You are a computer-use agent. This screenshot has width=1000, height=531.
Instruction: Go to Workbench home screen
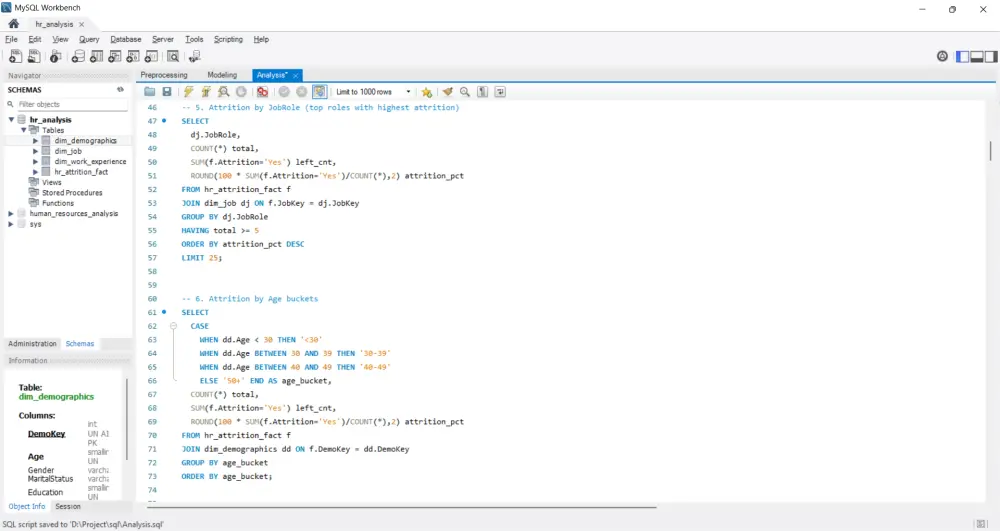coord(13,24)
